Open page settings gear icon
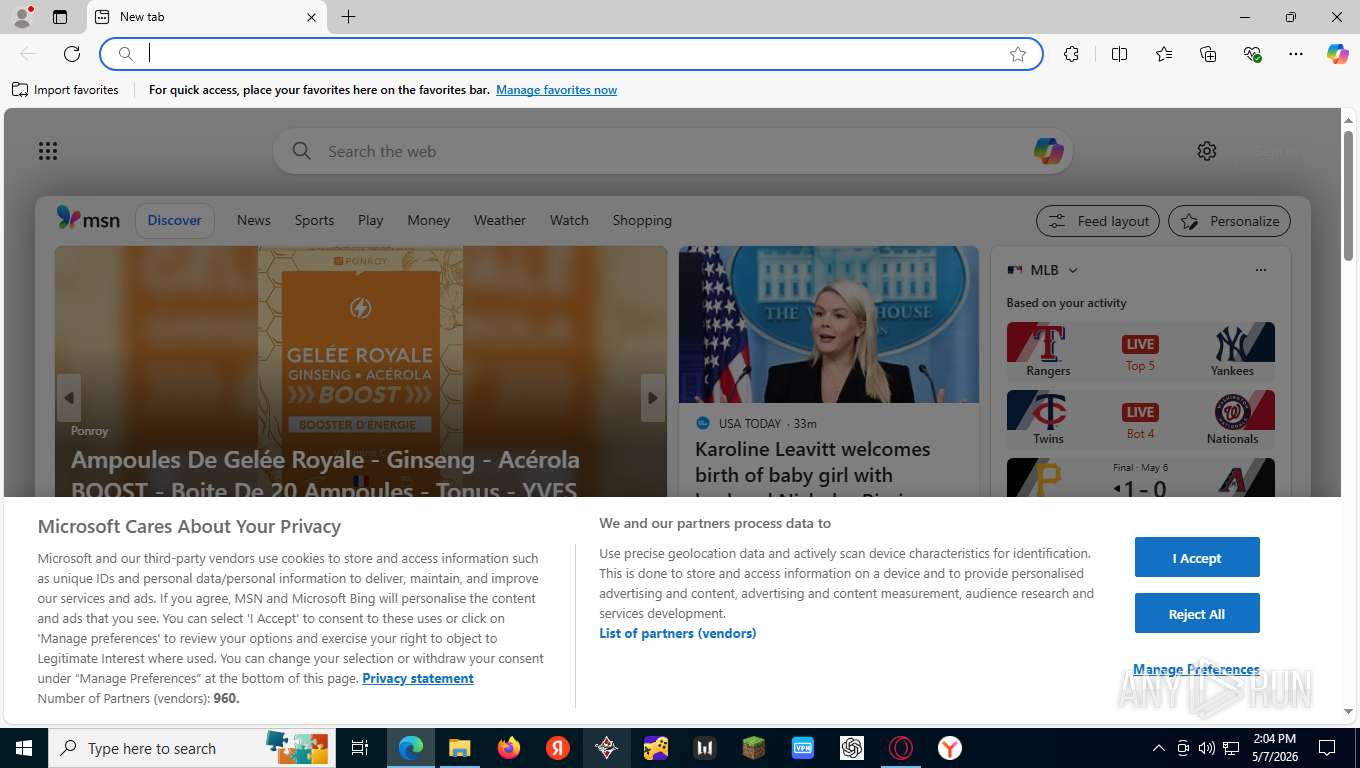The width and height of the screenshot is (1360, 768). click(1207, 151)
